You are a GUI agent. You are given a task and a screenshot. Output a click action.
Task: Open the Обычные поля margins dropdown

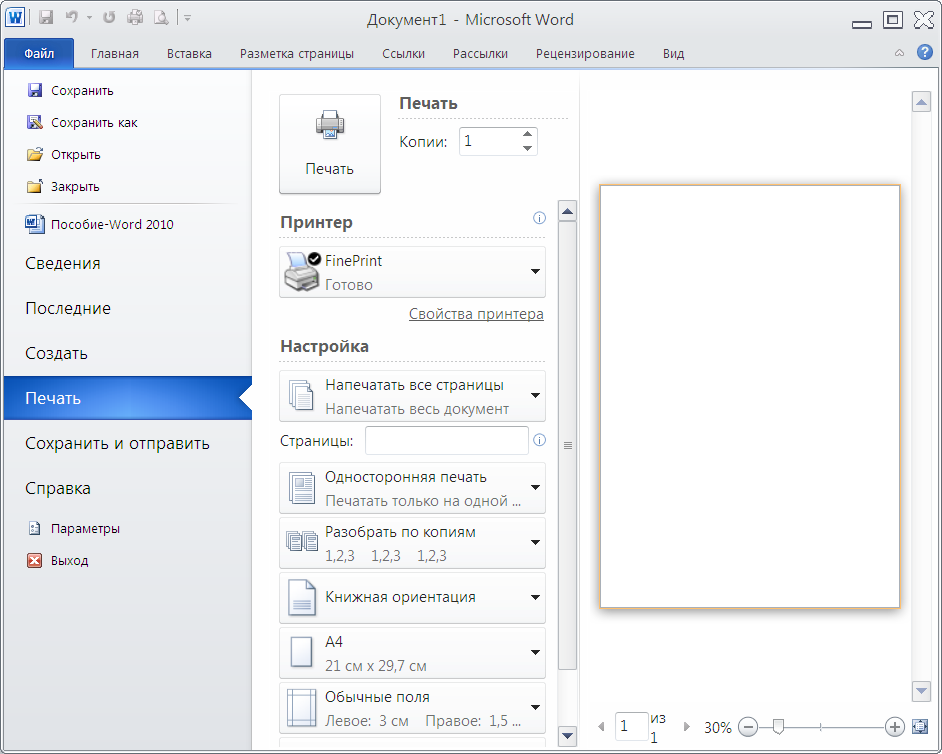(x=412, y=708)
